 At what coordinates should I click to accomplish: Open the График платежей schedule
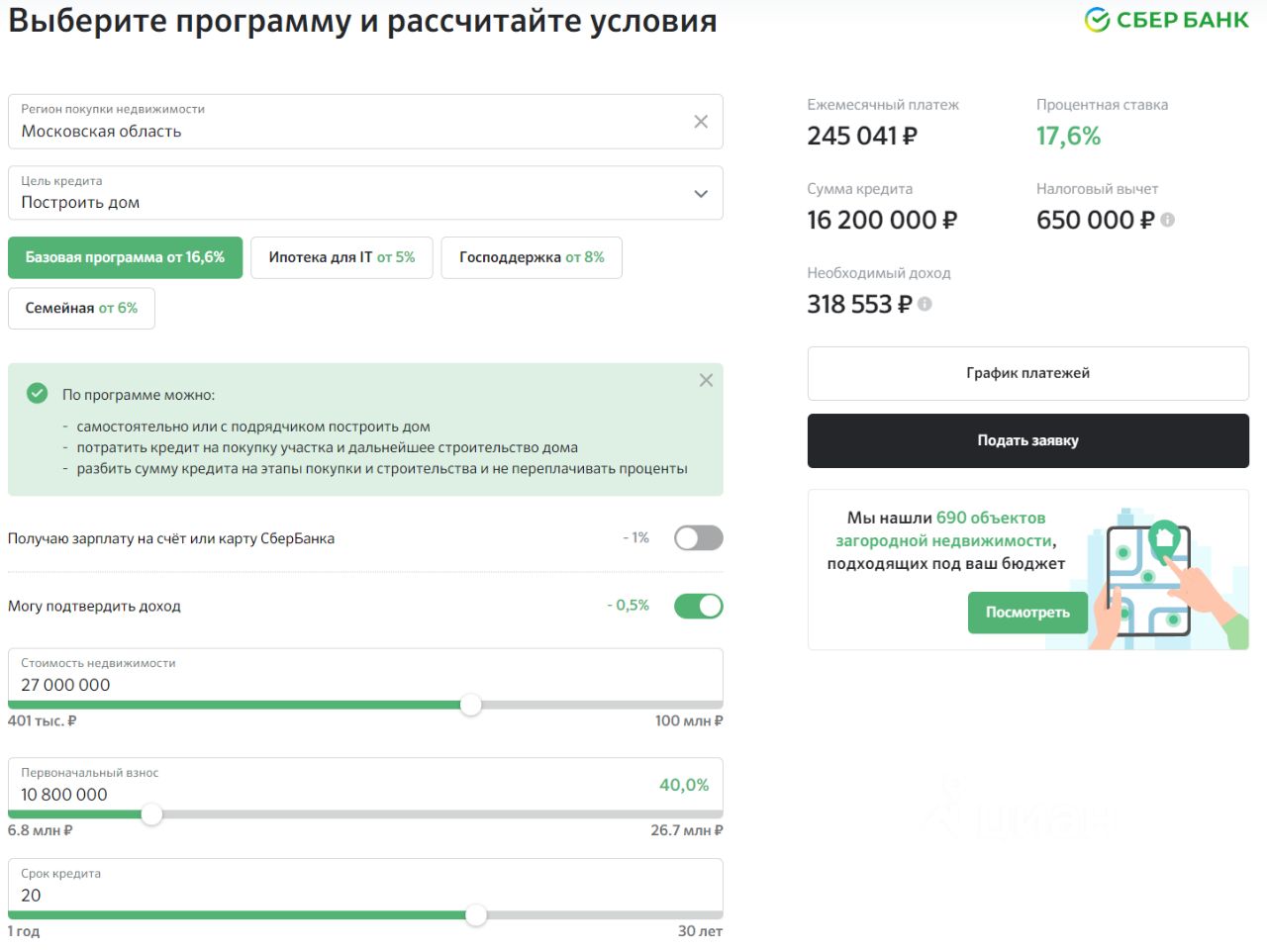point(1027,373)
